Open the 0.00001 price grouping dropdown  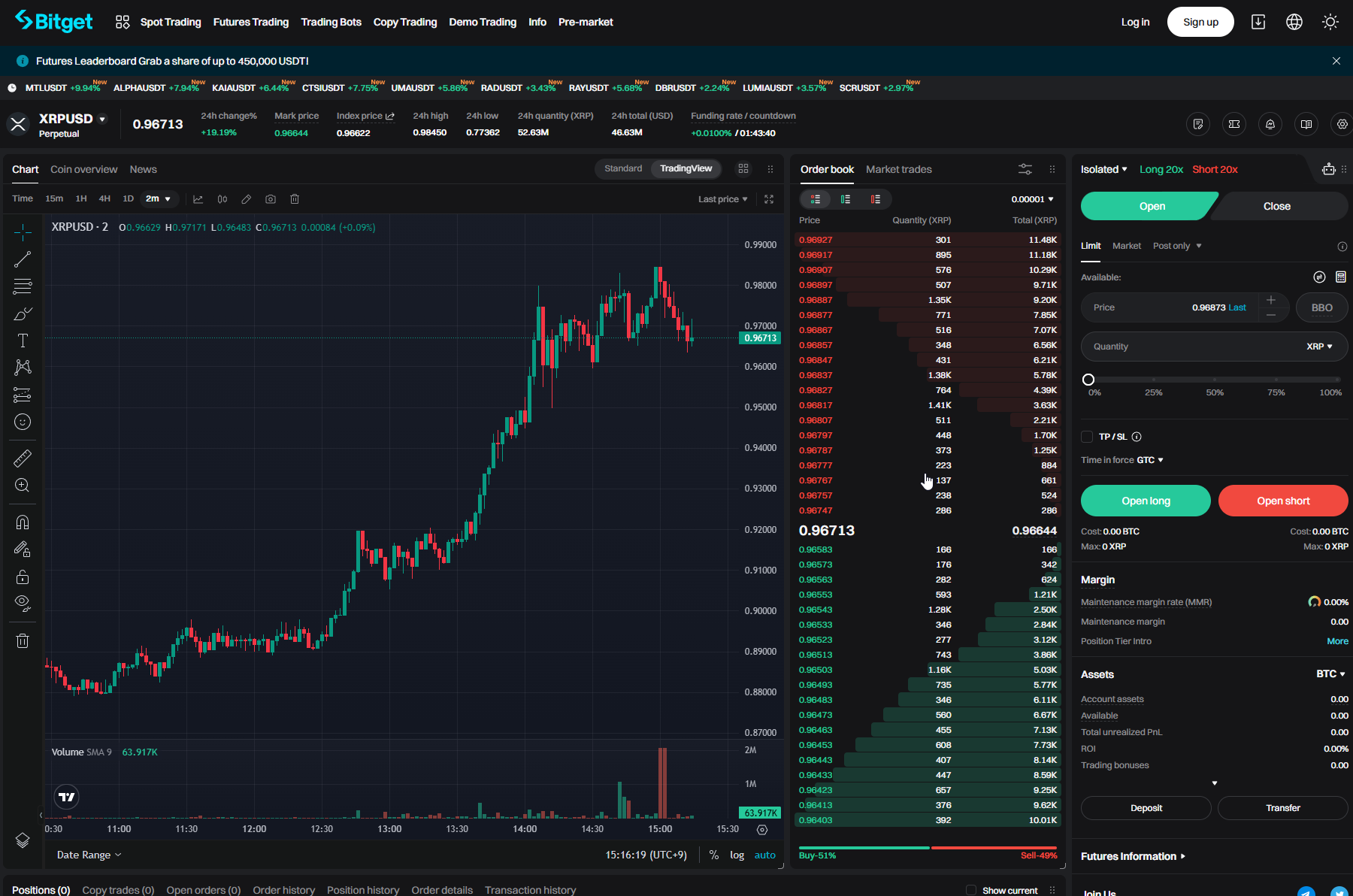(x=1032, y=199)
